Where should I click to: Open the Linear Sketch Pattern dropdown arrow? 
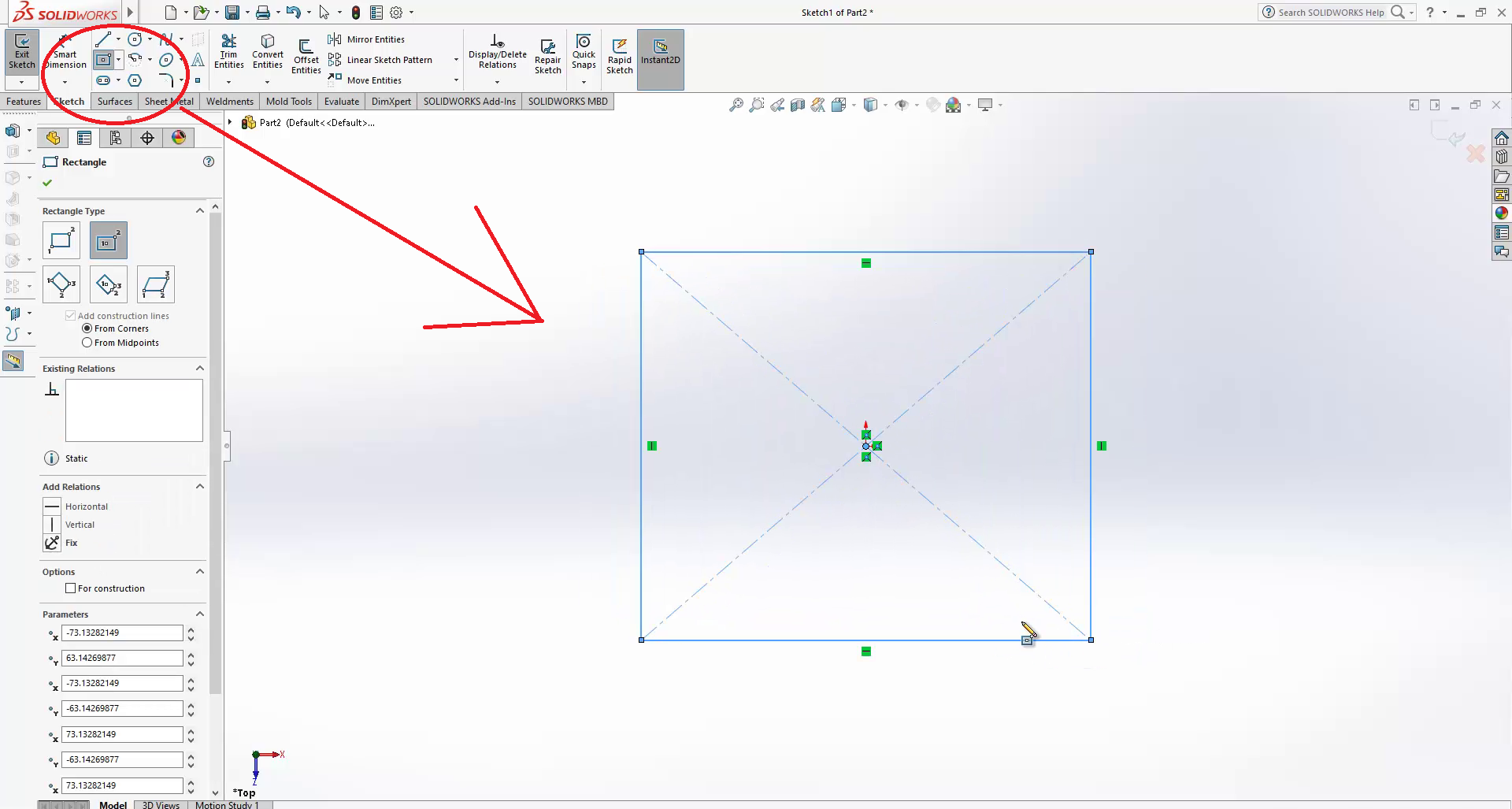point(456,60)
